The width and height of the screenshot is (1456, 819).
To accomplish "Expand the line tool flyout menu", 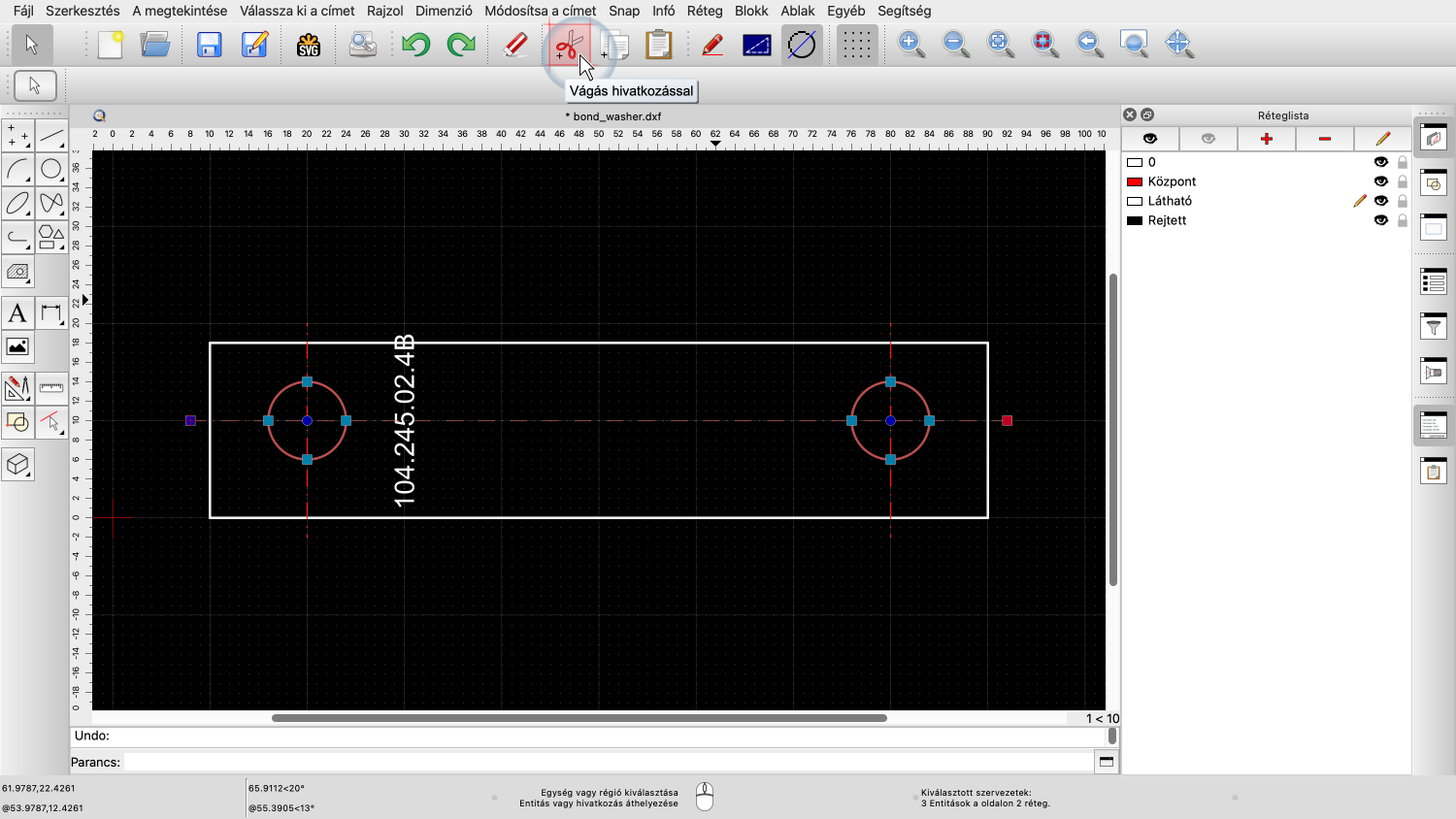I will [x=51, y=136].
